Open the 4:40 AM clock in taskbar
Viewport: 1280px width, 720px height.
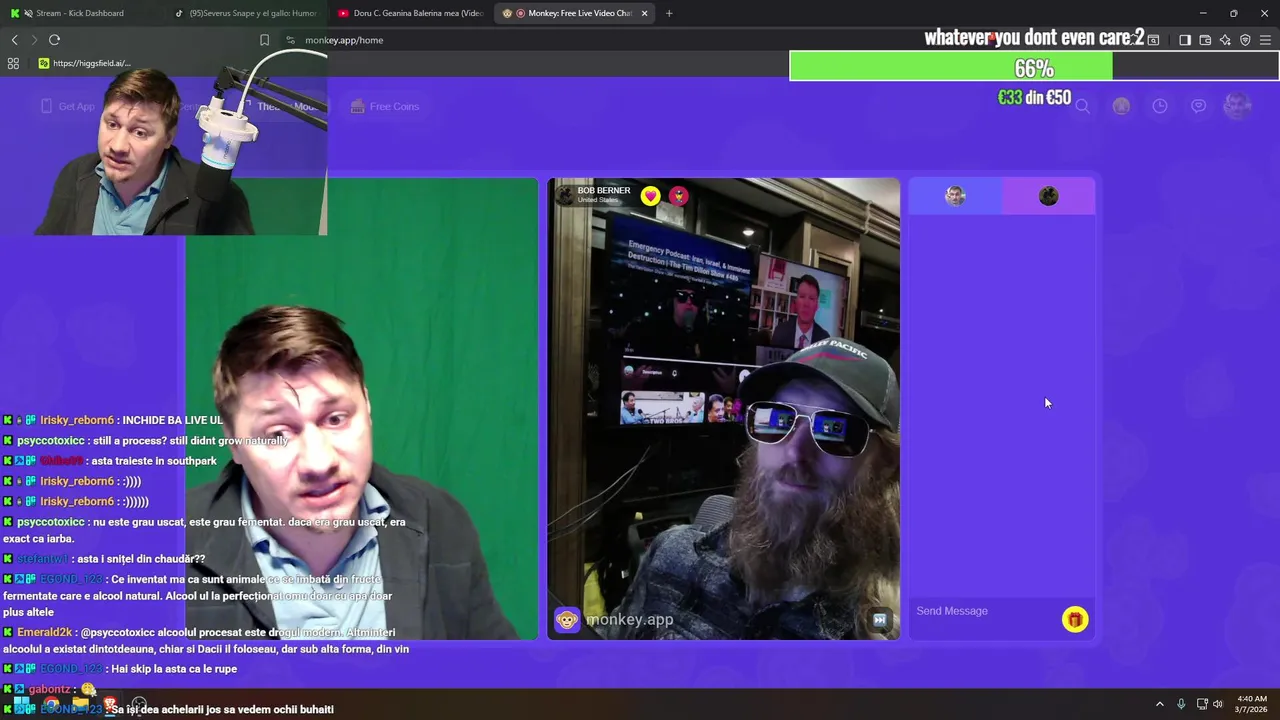click(x=1252, y=704)
